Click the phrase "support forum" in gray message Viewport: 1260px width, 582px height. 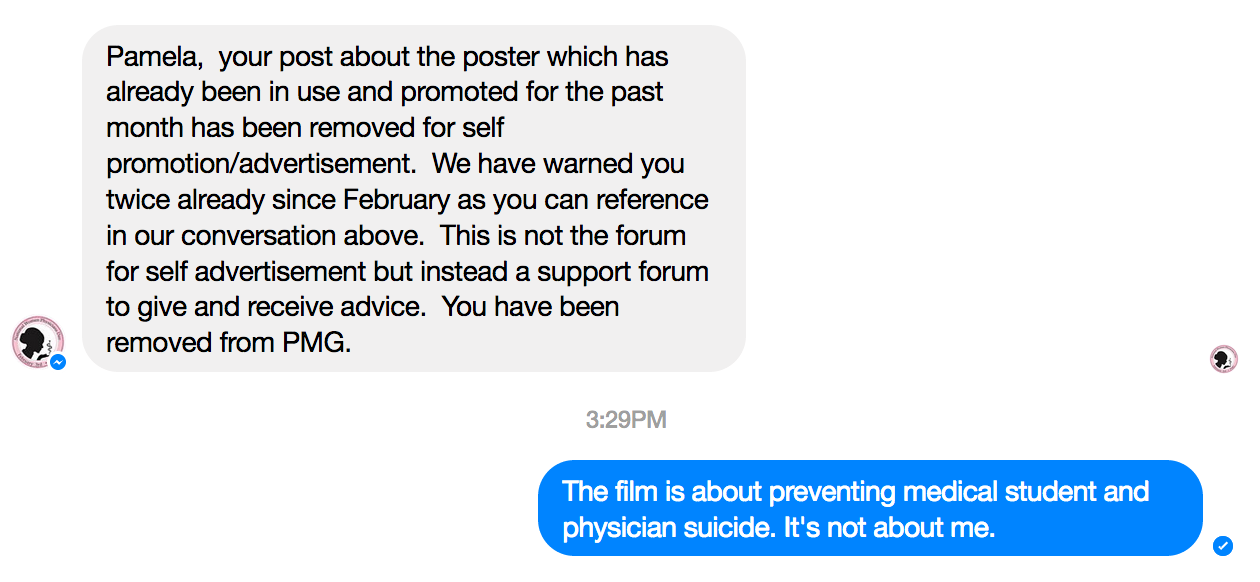coord(623,271)
